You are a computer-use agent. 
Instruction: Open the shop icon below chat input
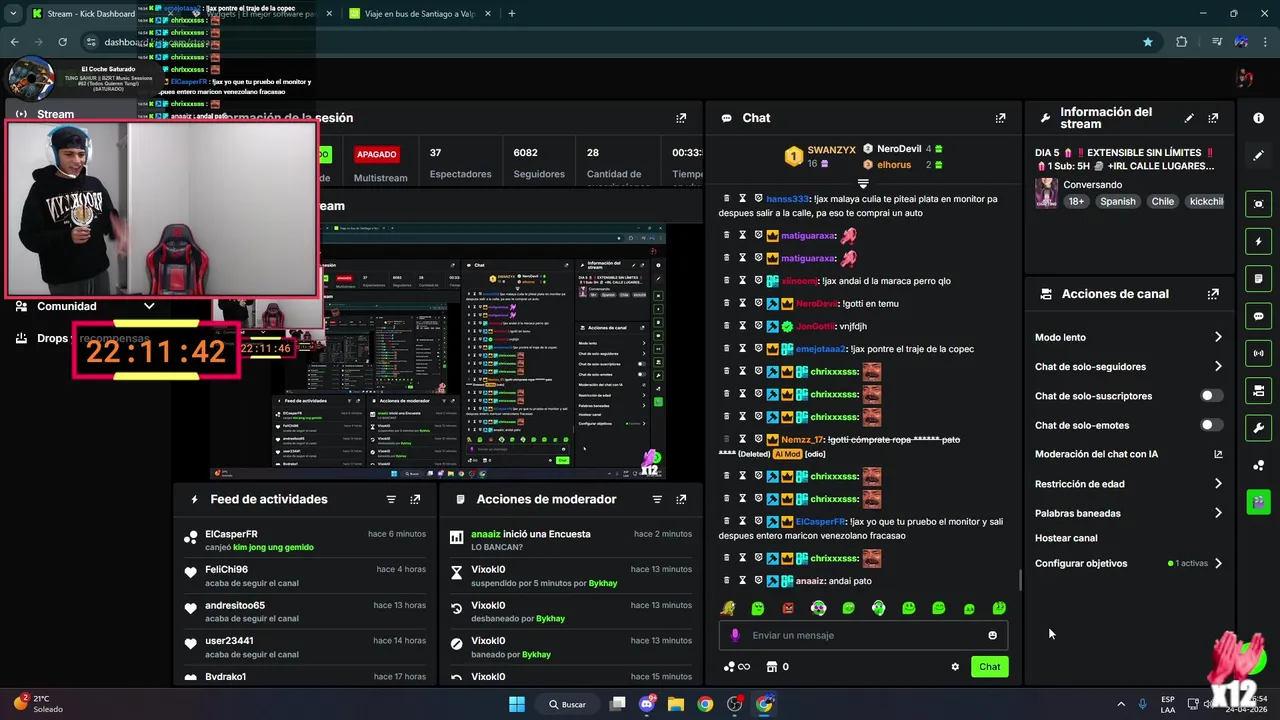771,667
